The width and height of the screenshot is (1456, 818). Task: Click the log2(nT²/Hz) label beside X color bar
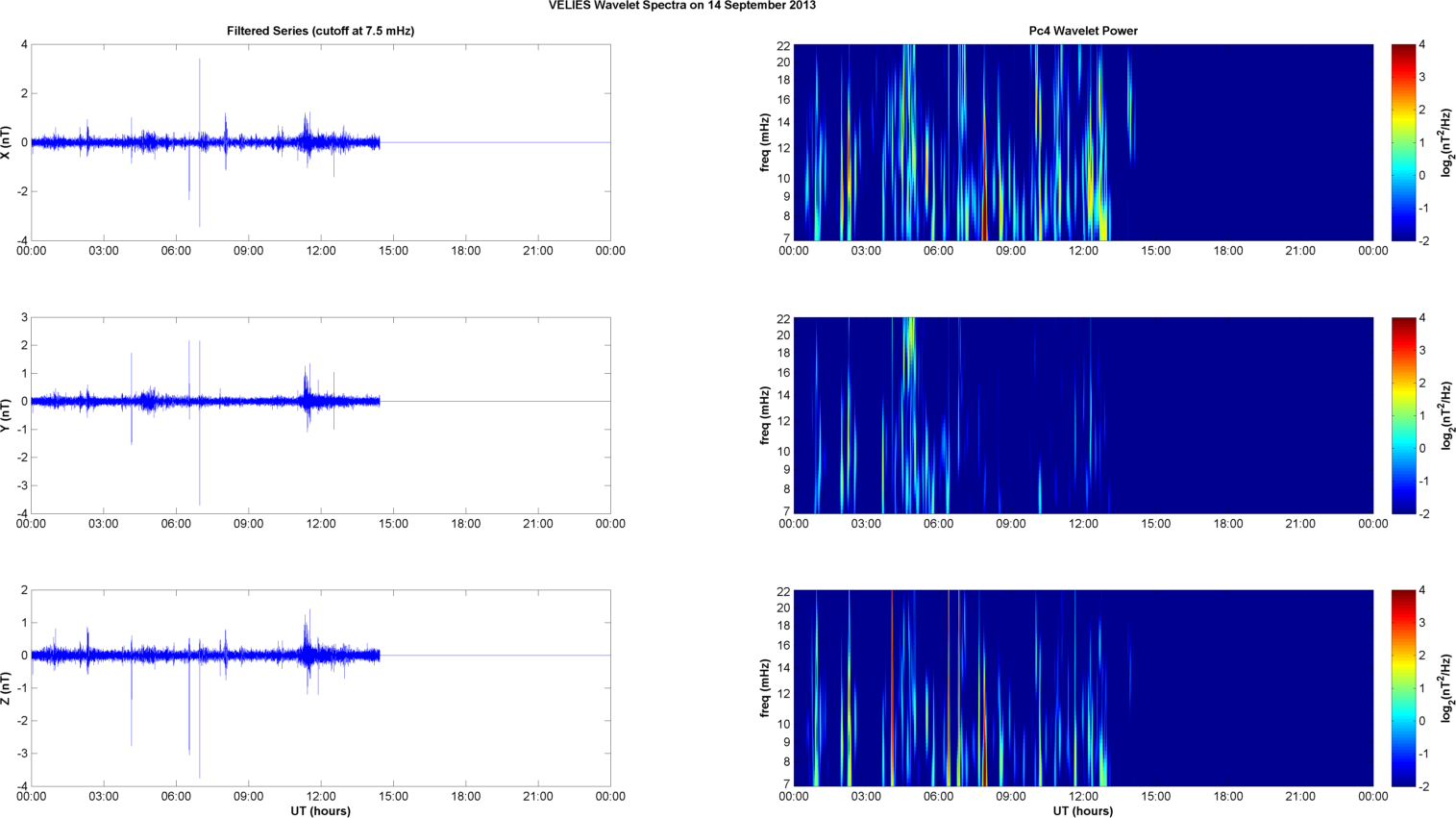1444,142
